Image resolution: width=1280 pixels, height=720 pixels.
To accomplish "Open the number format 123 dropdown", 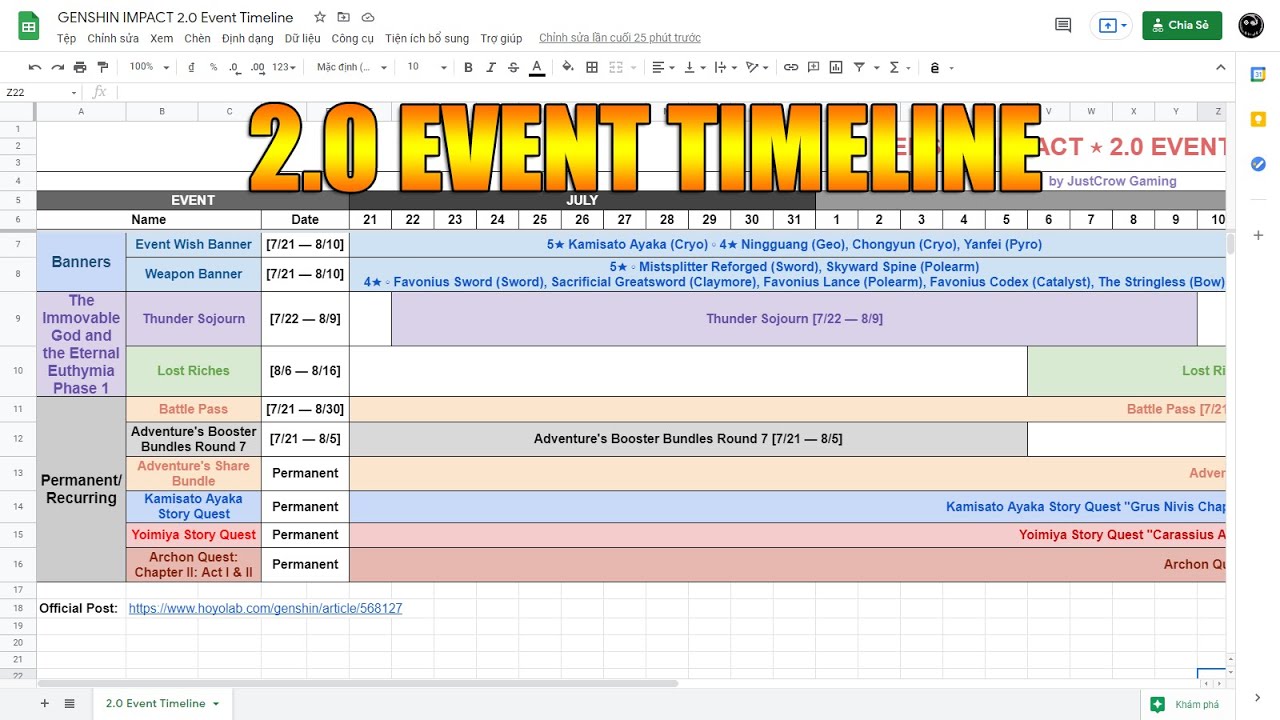I will [285, 67].
